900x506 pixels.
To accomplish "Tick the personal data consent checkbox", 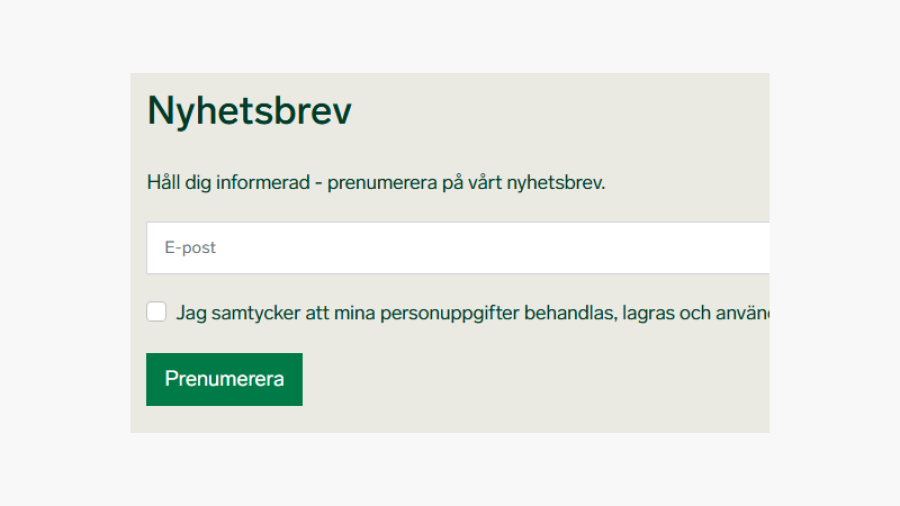I will (x=156, y=312).
